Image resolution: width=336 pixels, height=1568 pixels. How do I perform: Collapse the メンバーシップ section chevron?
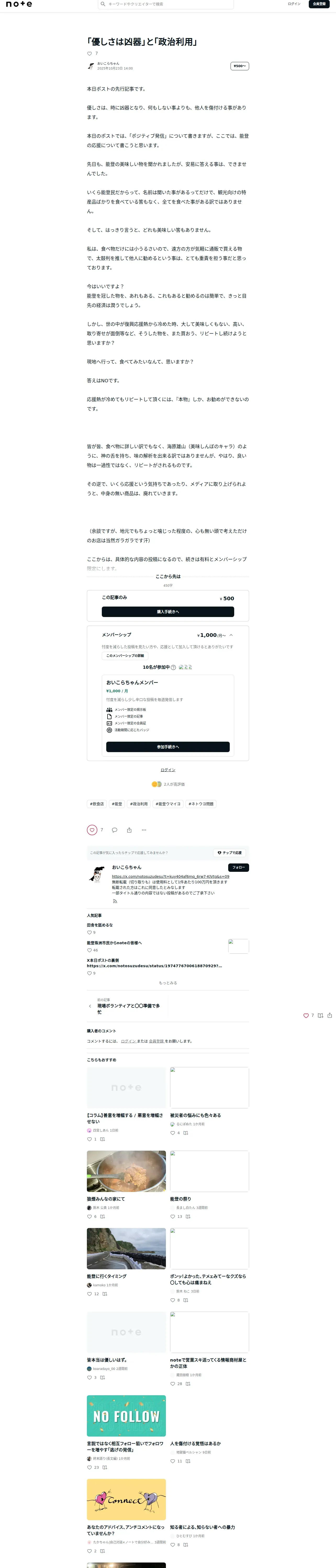click(231, 635)
